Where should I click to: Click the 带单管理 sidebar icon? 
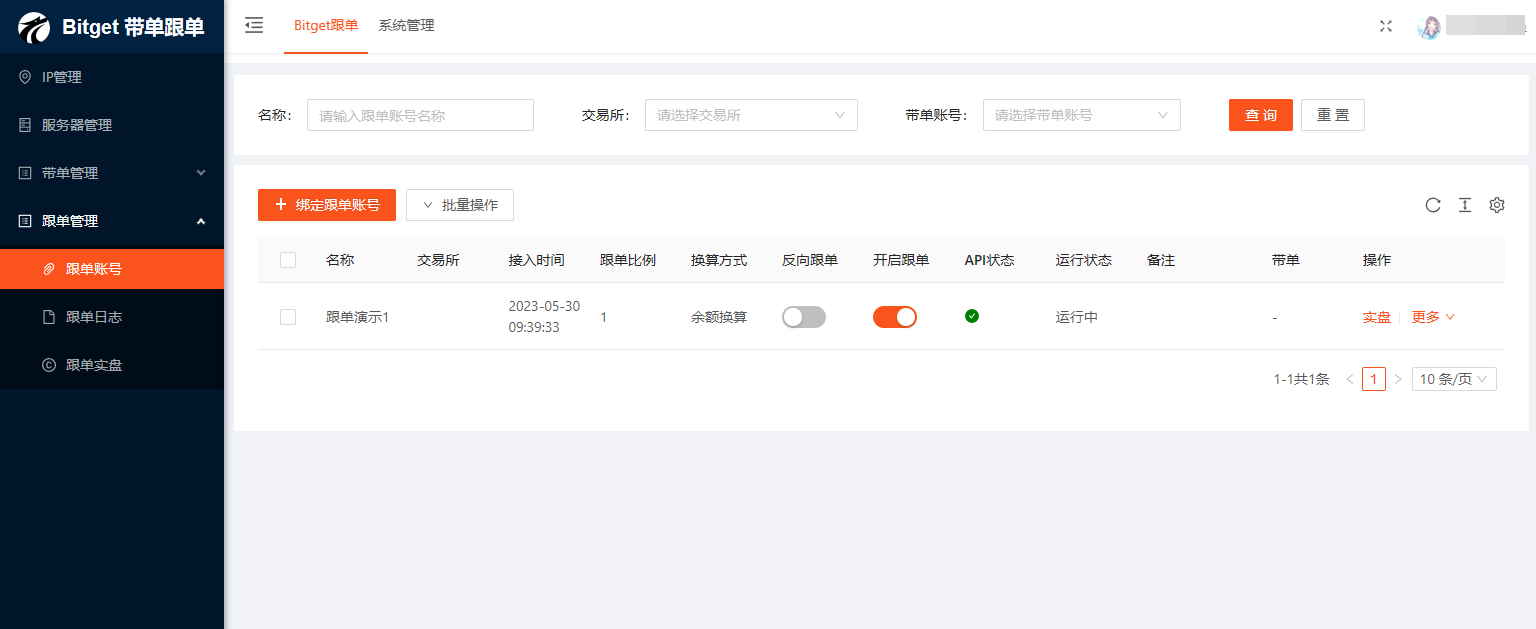25,173
